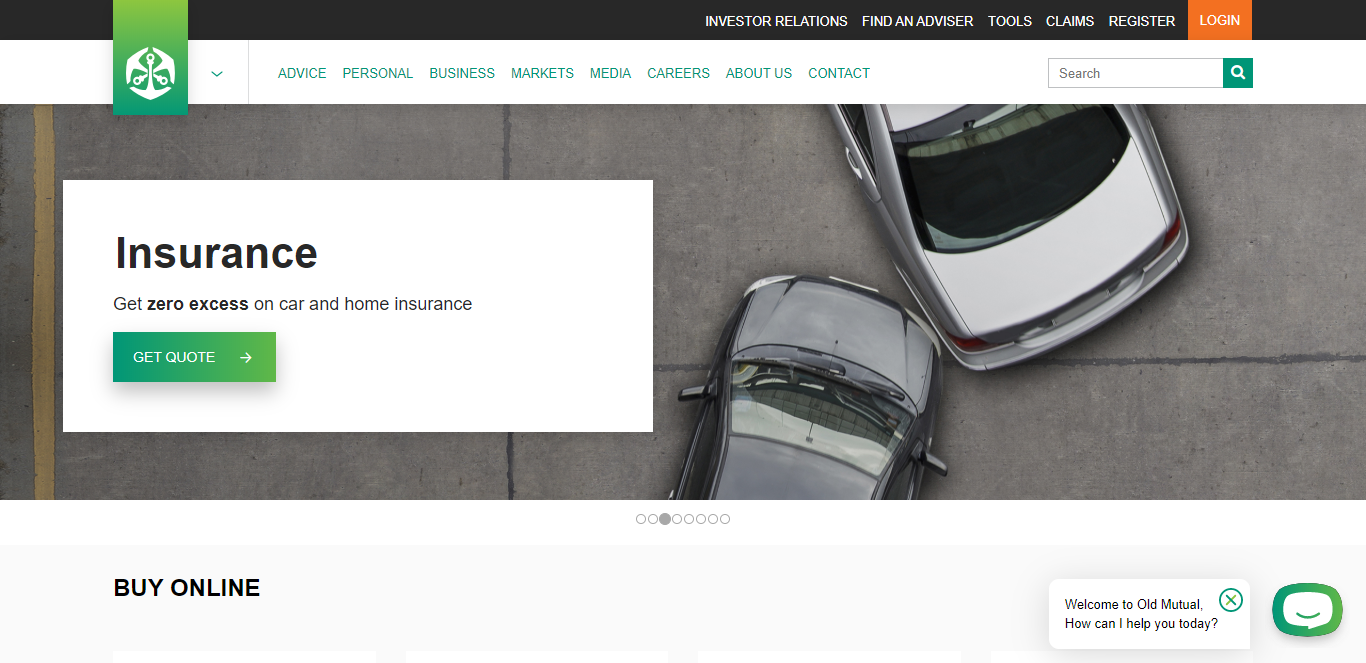Select the last carousel slide dot
Image resolution: width=1366 pixels, height=663 pixels.
coord(725,519)
